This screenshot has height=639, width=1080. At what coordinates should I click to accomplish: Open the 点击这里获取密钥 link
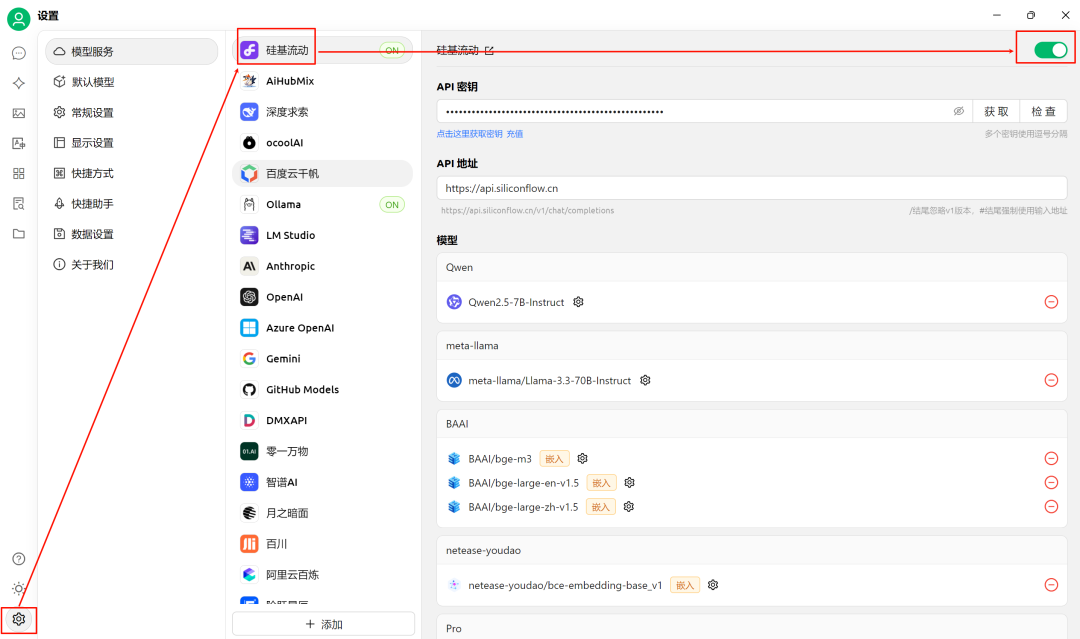point(469,134)
